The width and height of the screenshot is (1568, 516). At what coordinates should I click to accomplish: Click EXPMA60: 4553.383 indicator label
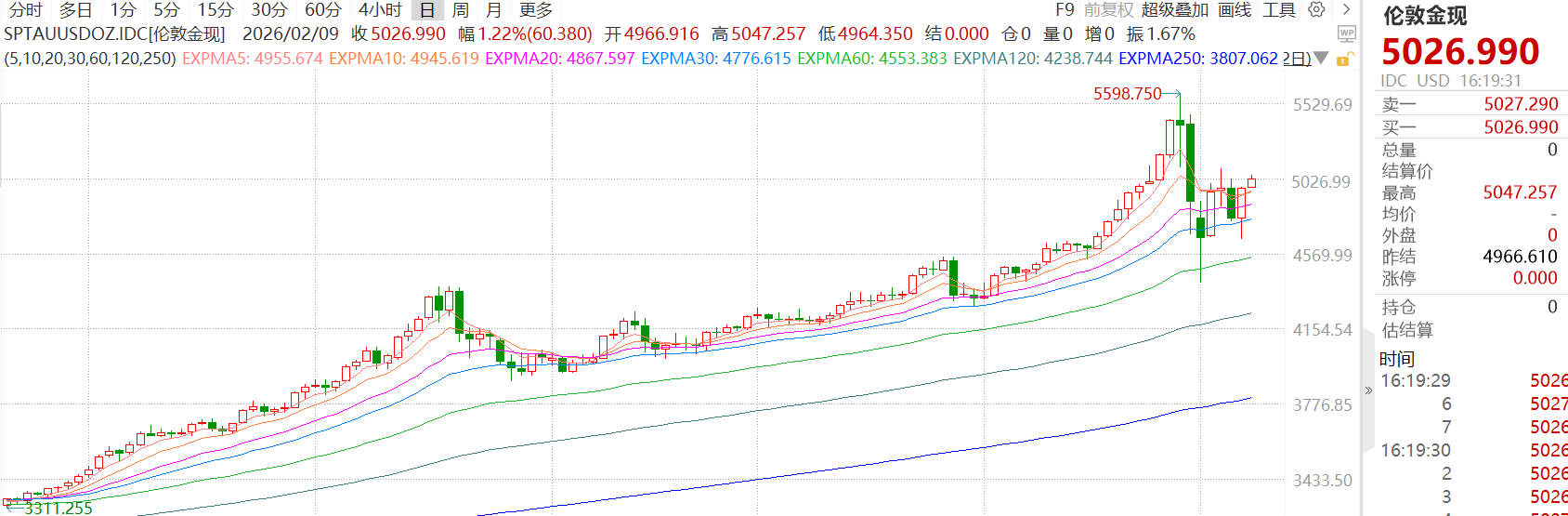[872, 59]
